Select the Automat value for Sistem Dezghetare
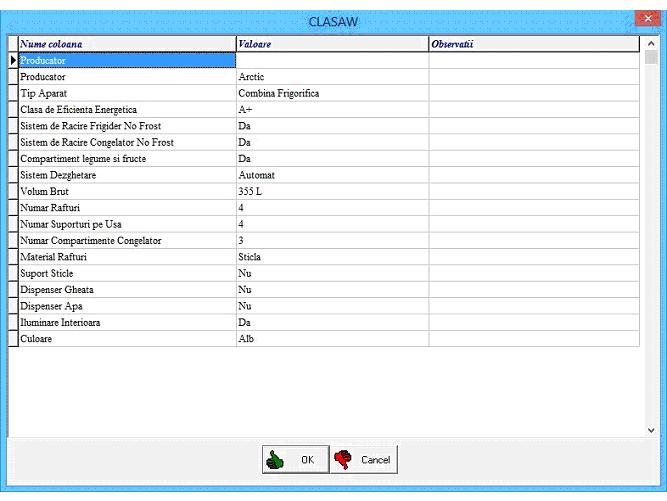Viewport: 667px width, 501px height. pyautogui.click(x=331, y=174)
